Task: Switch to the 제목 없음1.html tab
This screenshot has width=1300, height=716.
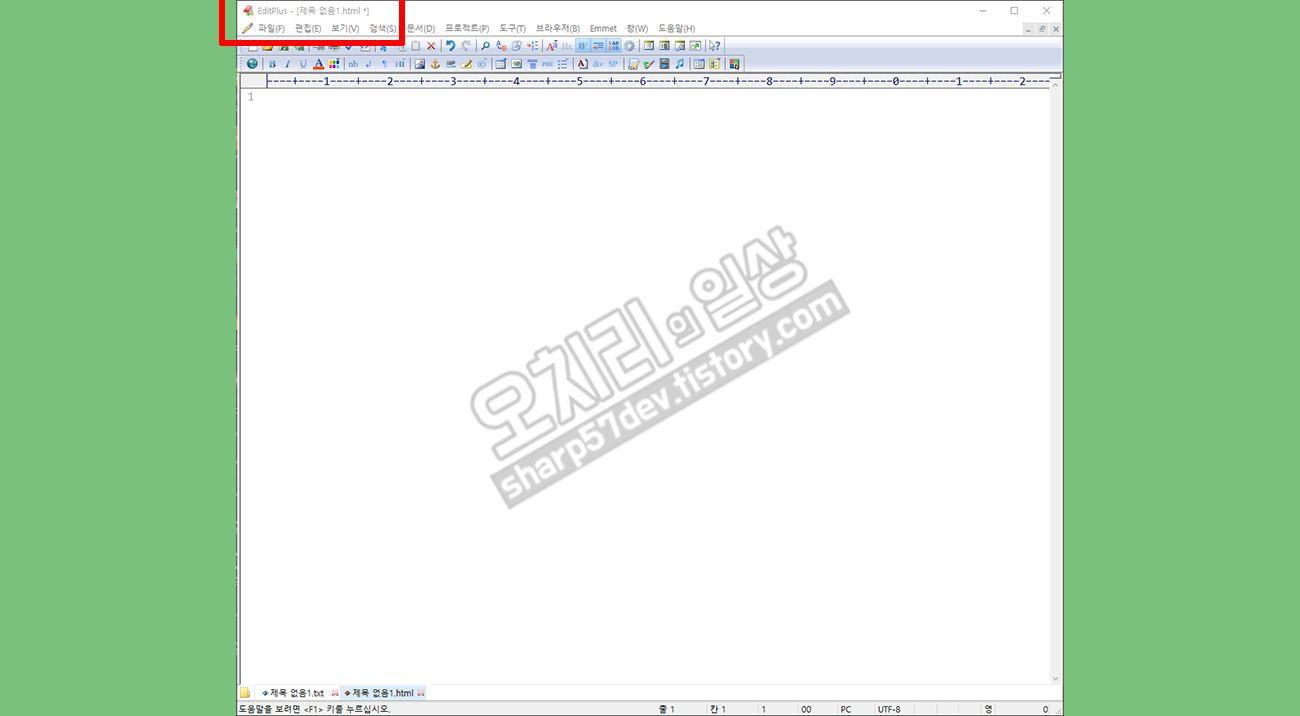Action: click(383, 693)
